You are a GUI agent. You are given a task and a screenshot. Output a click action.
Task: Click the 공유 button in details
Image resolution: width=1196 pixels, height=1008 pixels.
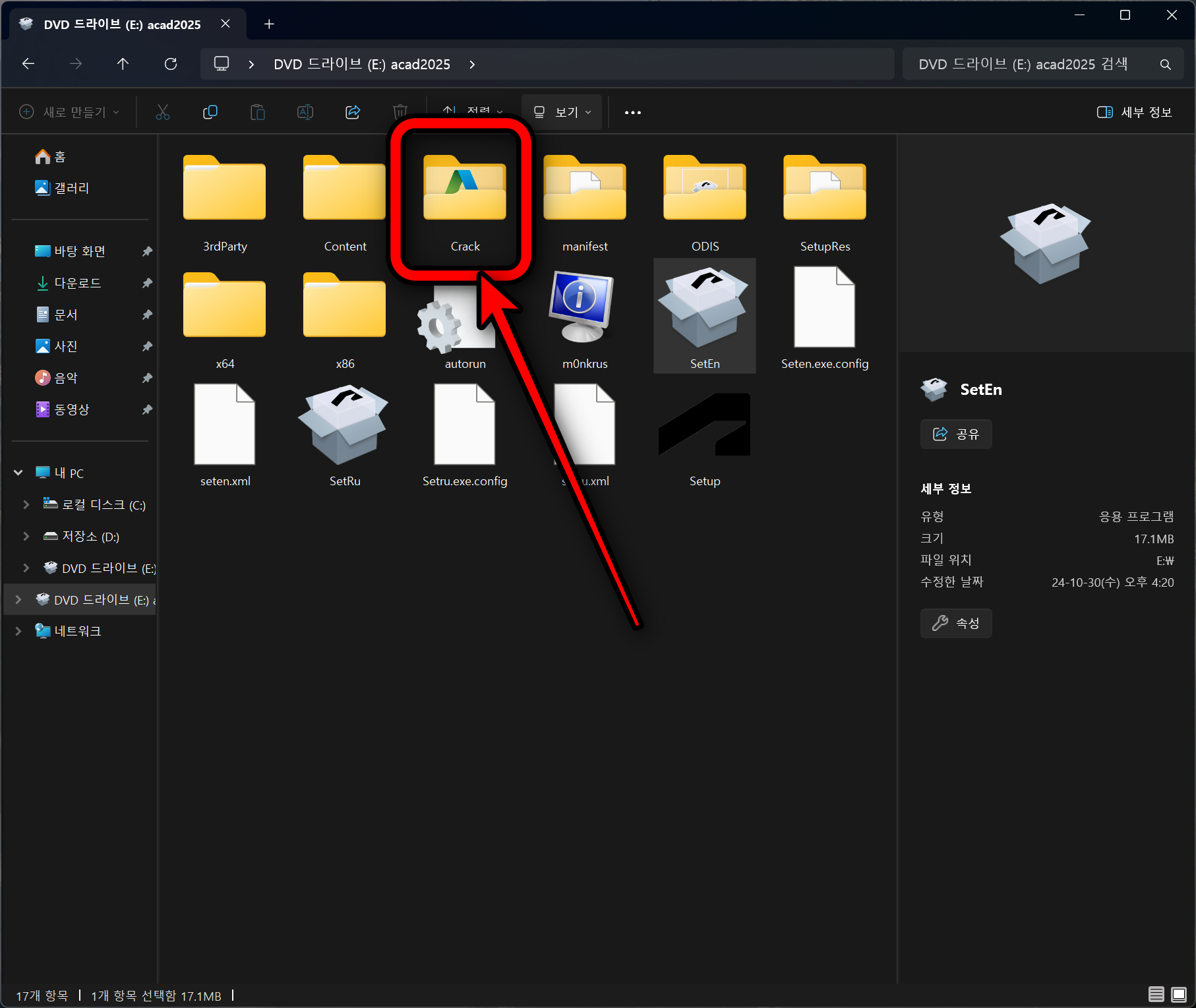(x=956, y=434)
